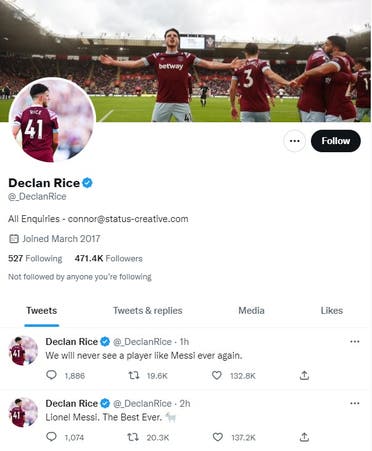The image size is (372, 451).
Task: Retweet the 'never see a player like Messi' tweet
Action: click(134, 375)
